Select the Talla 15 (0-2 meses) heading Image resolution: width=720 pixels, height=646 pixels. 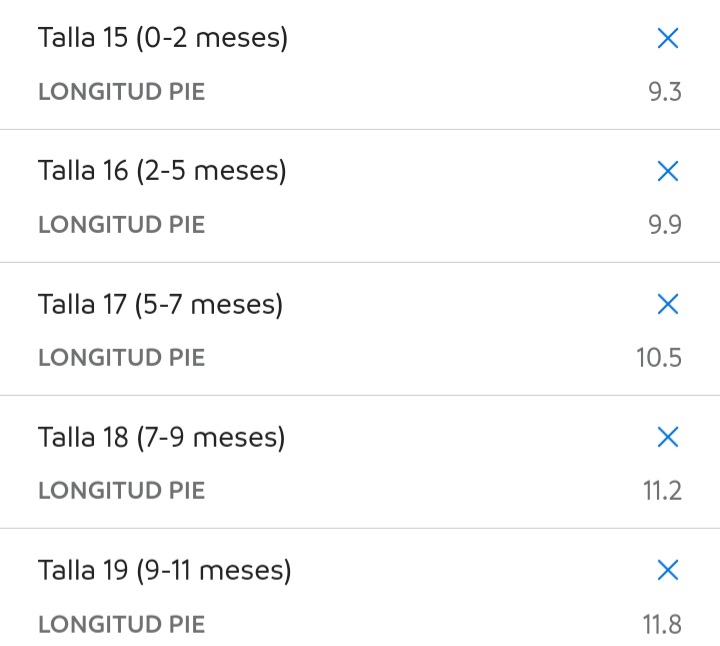coord(163,39)
